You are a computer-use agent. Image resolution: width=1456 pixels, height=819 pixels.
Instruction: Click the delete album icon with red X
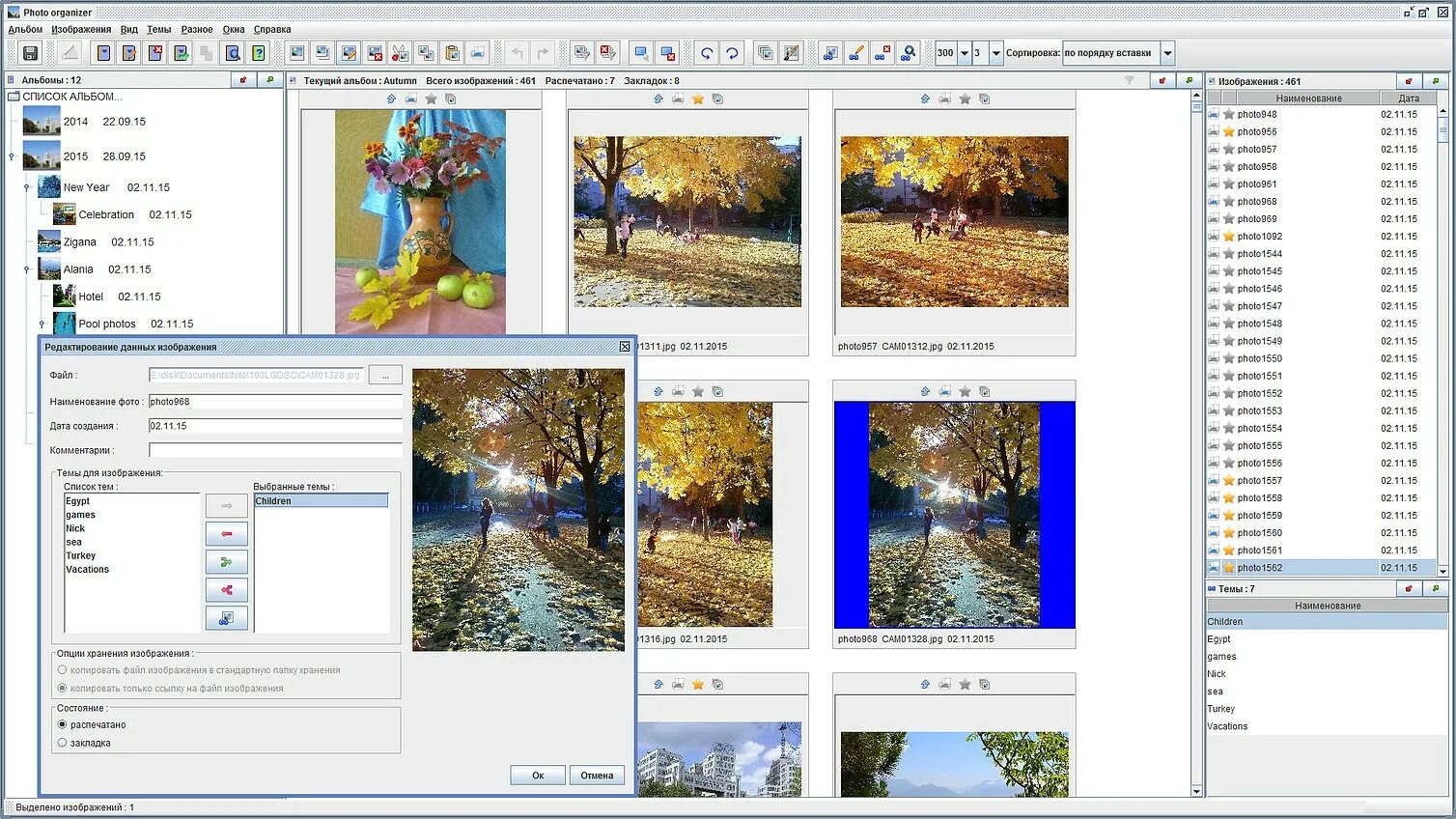click(x=155, y=53)
